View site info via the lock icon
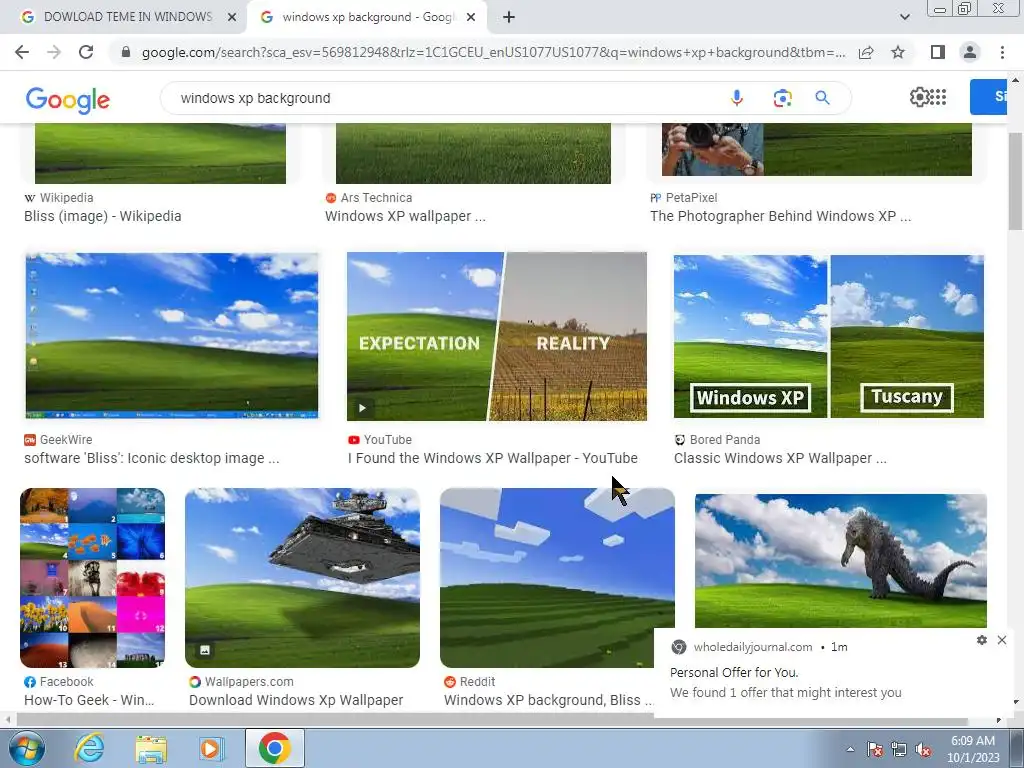The width and height of the screenshot is (1024, 768). tap(126, 52)
